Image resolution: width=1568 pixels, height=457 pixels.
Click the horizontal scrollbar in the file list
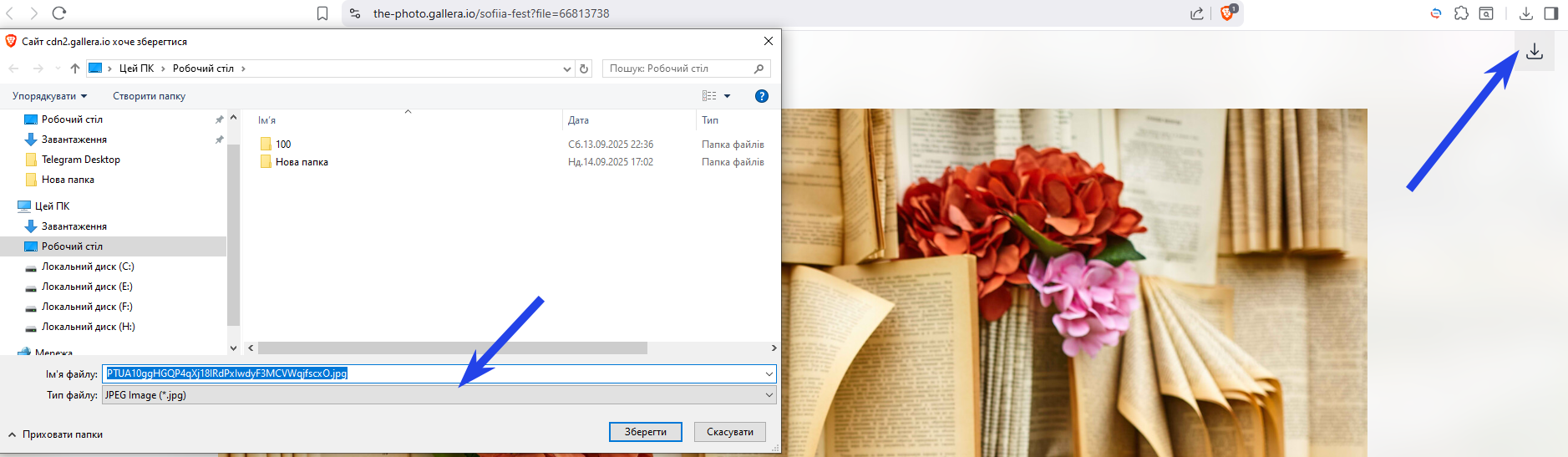click(x=453, y=348)
